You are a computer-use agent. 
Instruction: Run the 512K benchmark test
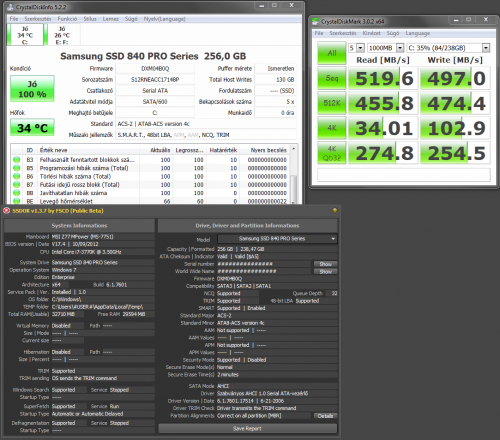pyautogui.click(x=332, y=103)
